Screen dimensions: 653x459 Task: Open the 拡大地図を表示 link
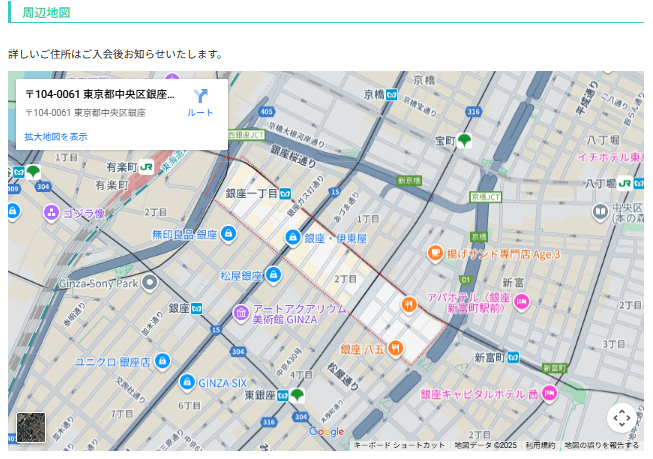click(56, 136)
